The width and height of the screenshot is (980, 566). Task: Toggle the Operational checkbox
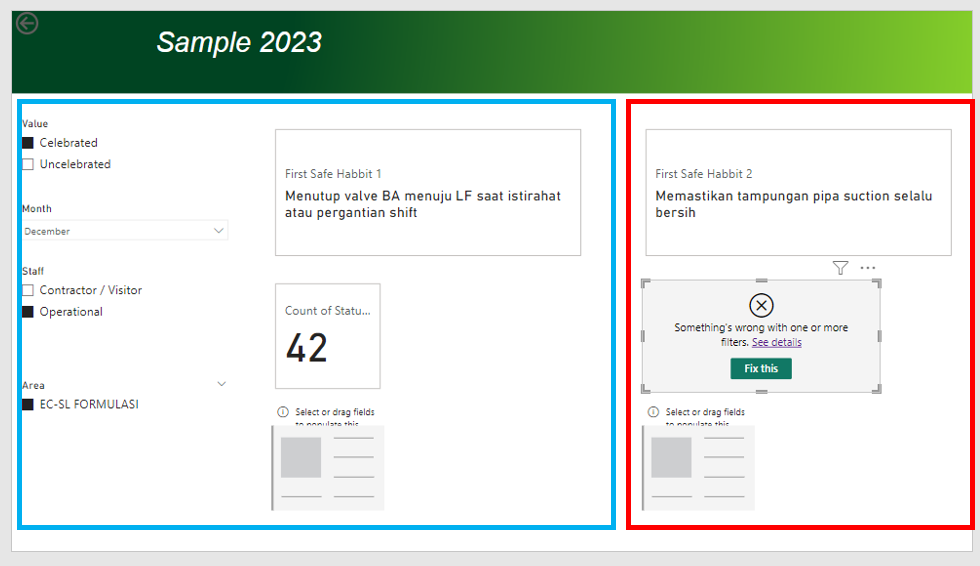click(x=28, y=312)
